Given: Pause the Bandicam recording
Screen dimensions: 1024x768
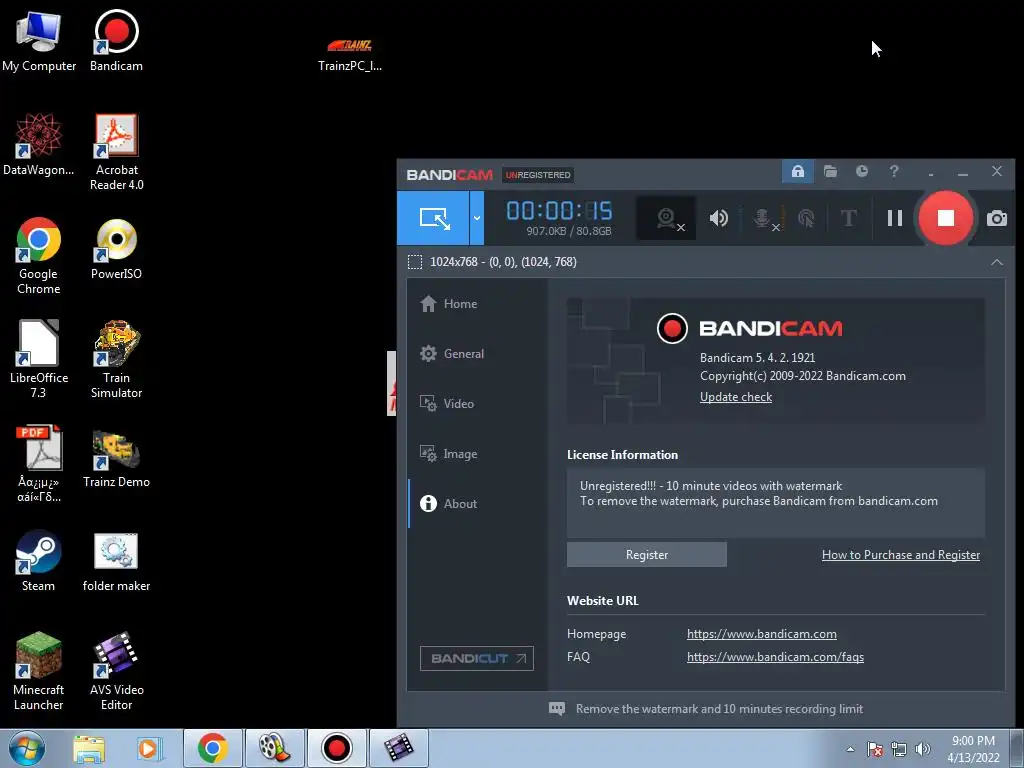Looking at the screenshot, I should tap(895, 218).
